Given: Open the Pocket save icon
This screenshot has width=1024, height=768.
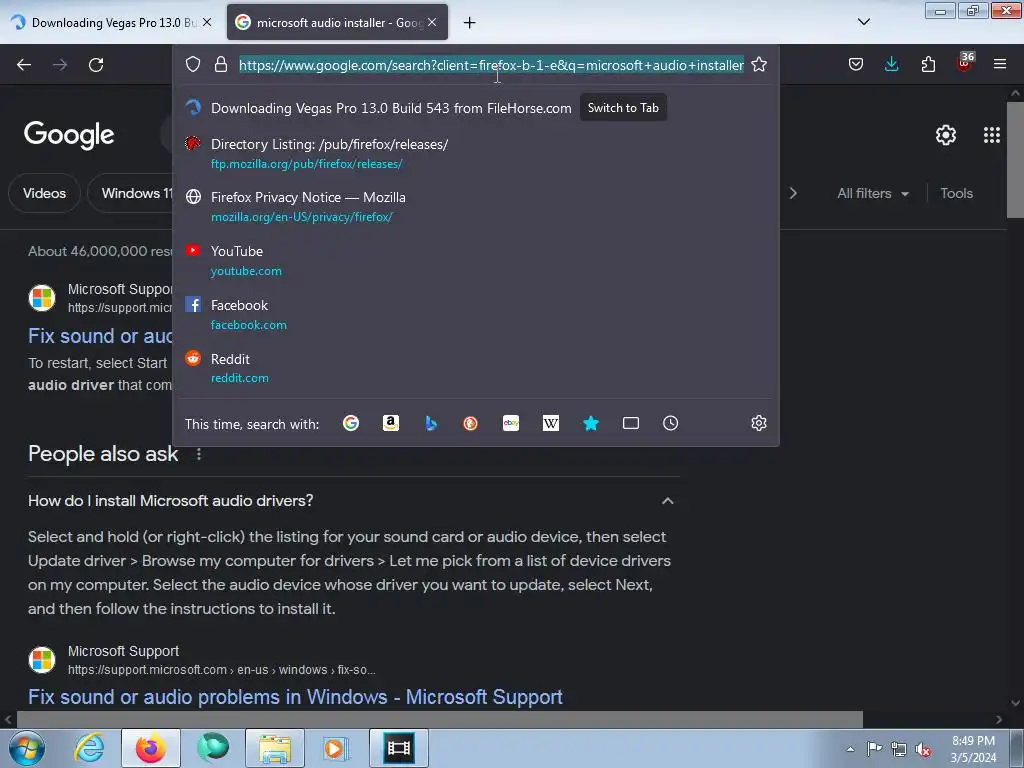Looking at the screenshot, I should click(x=856, y=65).
